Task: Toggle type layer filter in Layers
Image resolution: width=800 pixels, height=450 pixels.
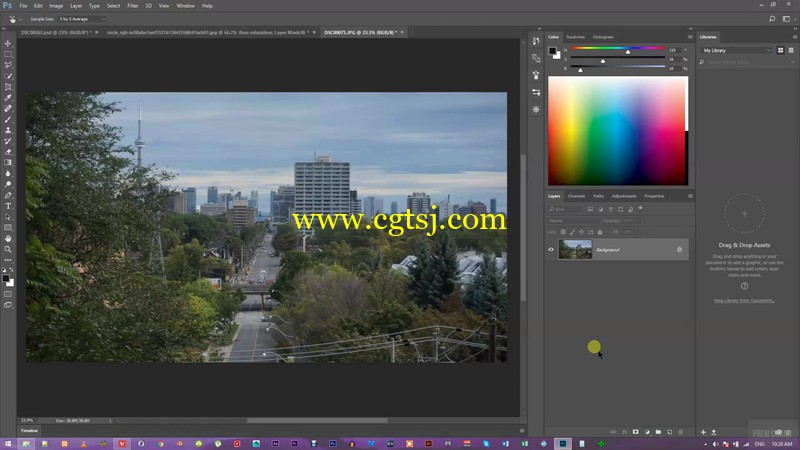Action: click(610, 210)
